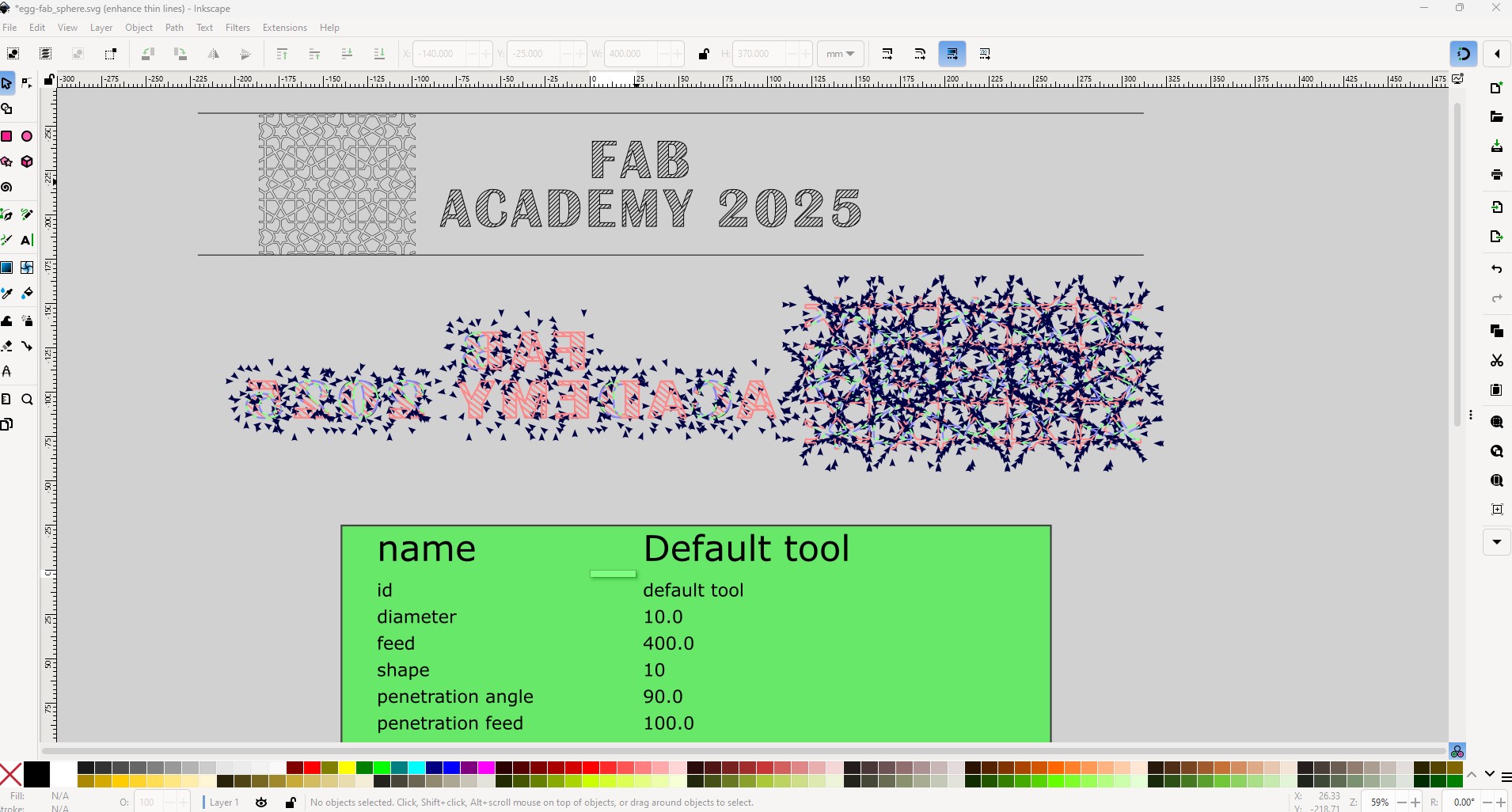Select the Spray tool

point(27,321)
